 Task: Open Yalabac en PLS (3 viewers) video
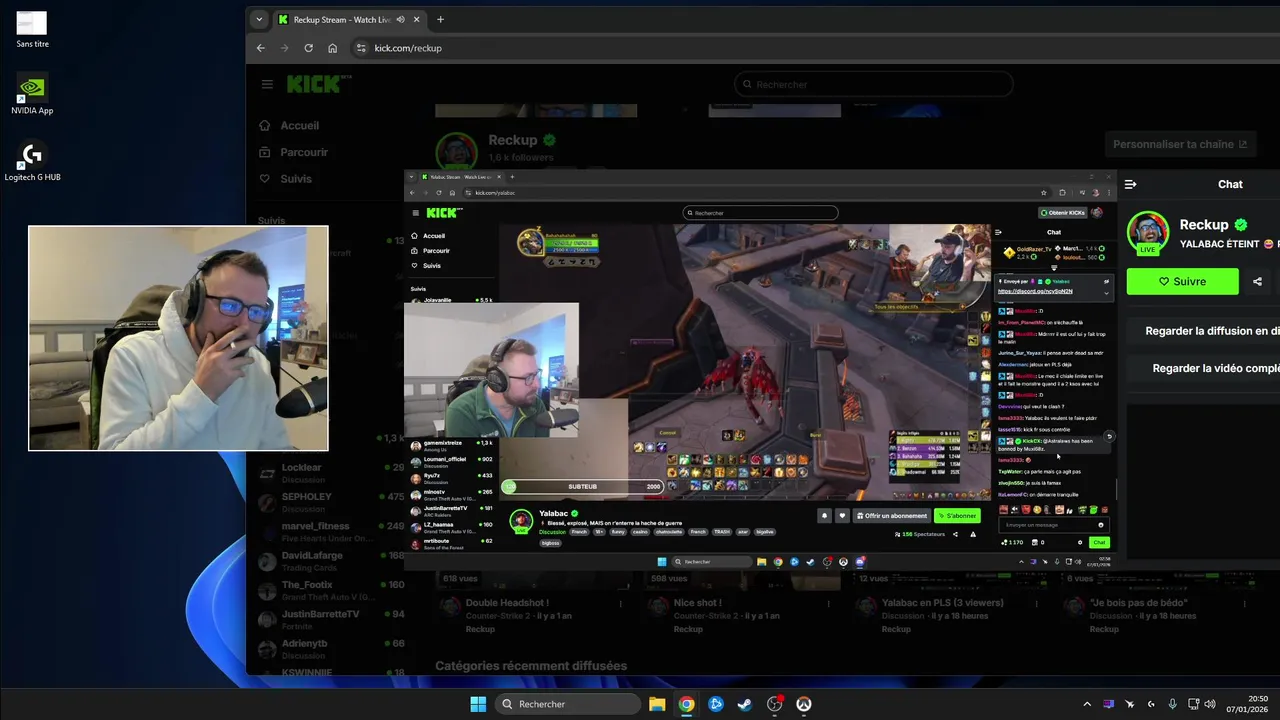943,603
